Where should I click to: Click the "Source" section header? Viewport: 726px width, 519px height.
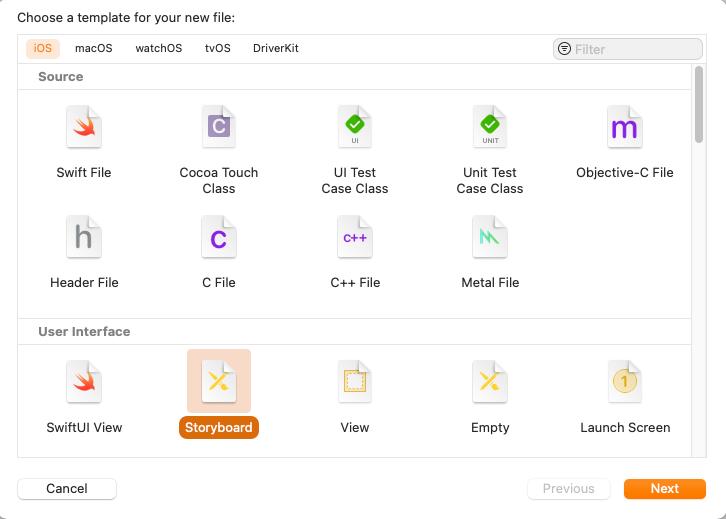point(61,76)
